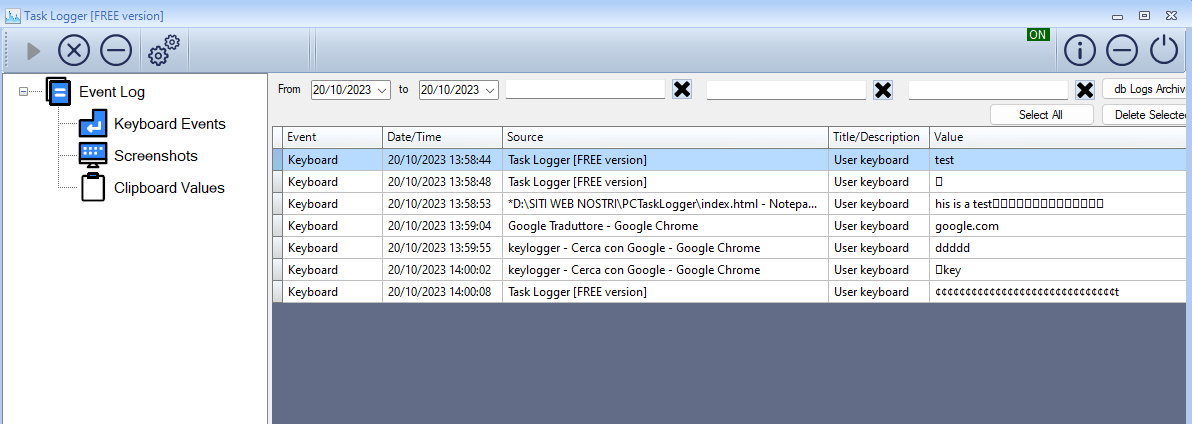Open the From date dropdown
The width and height of the screenshot is (1192, 424).
coord(383,90)
